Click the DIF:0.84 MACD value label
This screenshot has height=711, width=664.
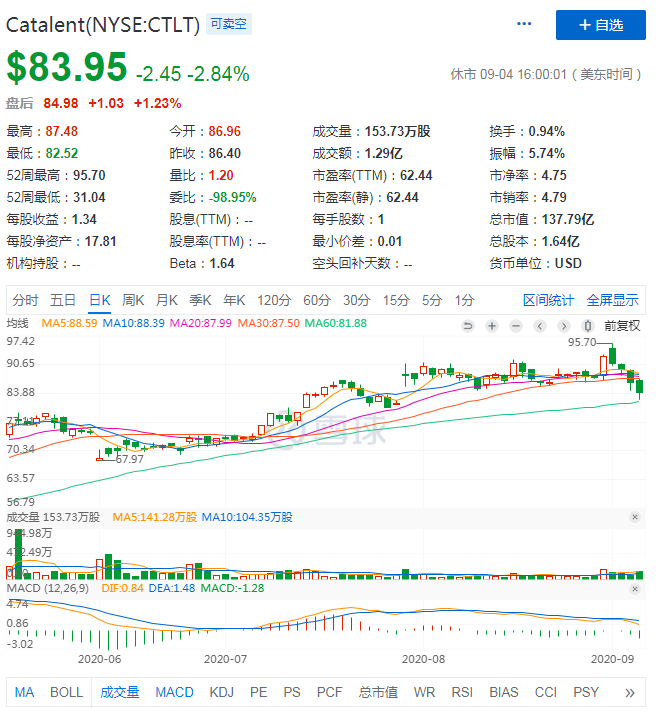coord(122,589)
